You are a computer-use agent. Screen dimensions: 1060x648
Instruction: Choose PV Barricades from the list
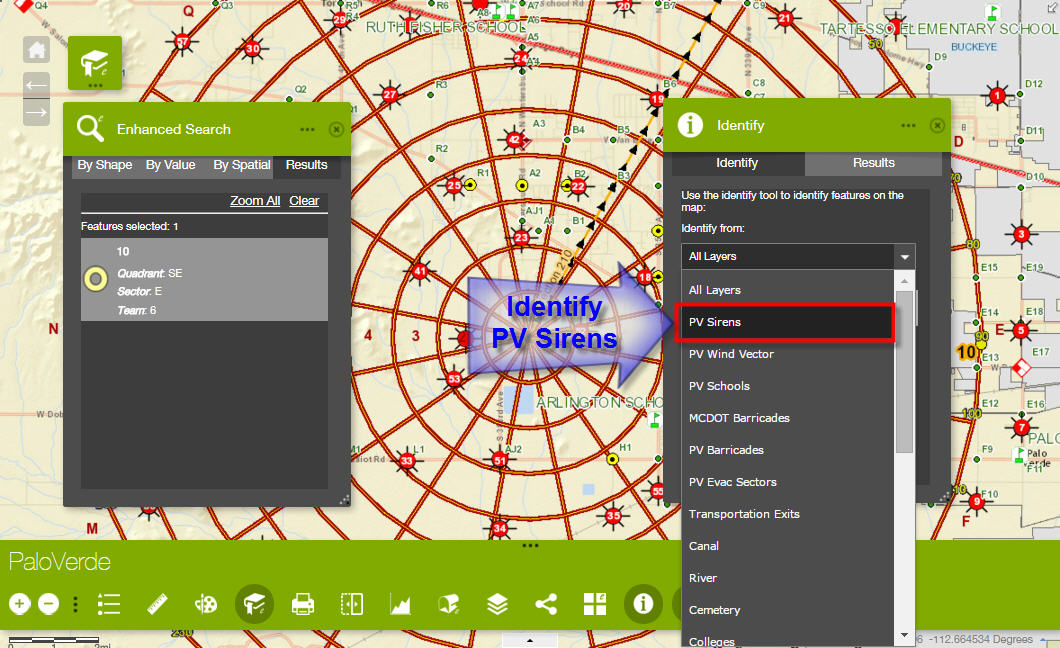pos(788,450)
